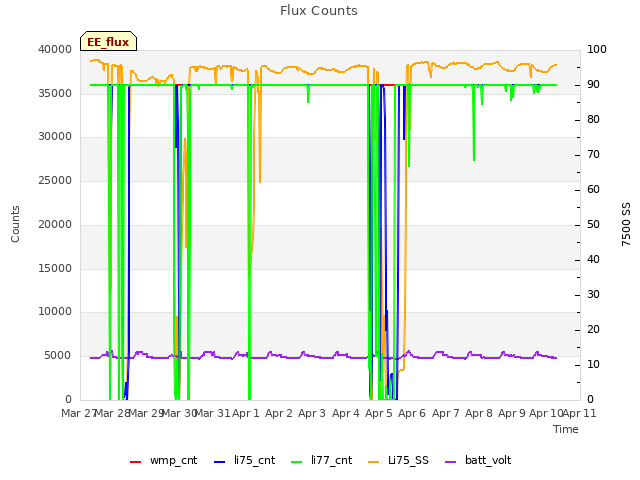Viewport: 640px width, 480px height.
Task: Click the 5000 left axis tick
Action: pyautogui.click(x=58, y=356)
